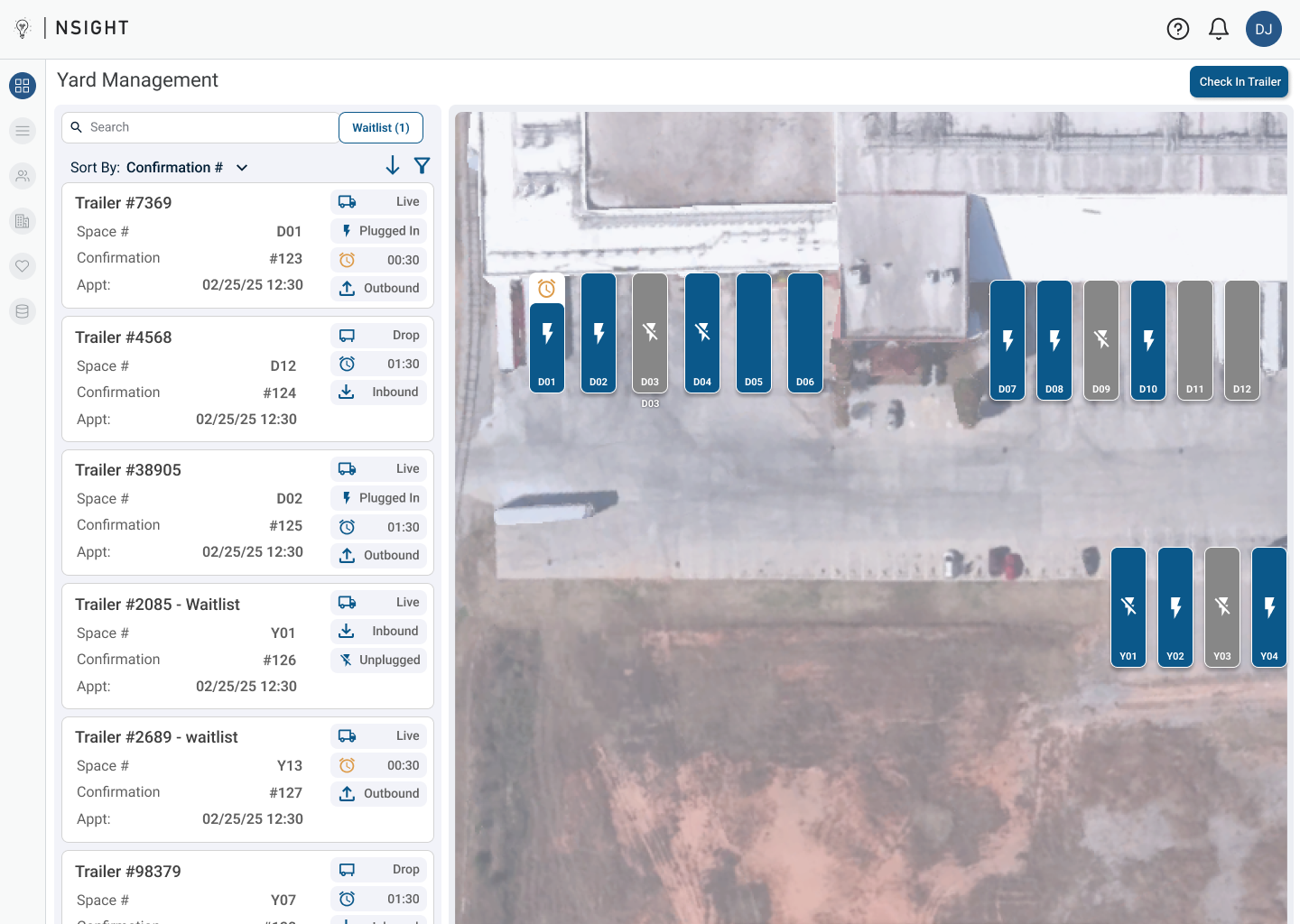
Task: Select empty dock space D05
Action: pyautogui.click(x=754, y=333)
